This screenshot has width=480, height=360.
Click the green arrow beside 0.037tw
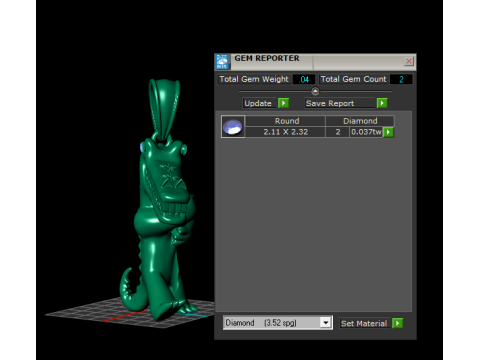coord(388,132)
